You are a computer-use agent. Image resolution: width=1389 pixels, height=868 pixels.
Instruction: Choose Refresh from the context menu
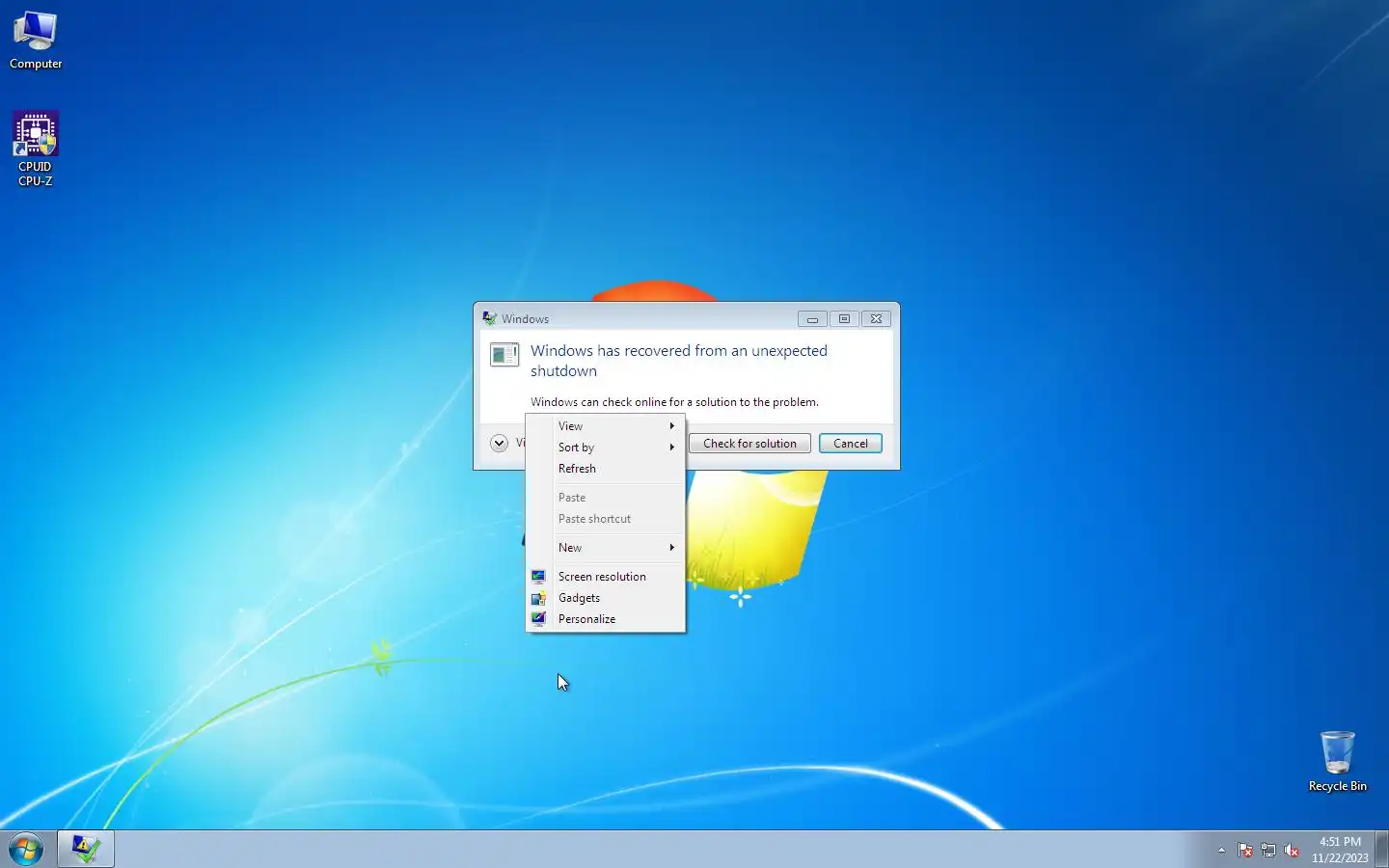click(606, 469)
